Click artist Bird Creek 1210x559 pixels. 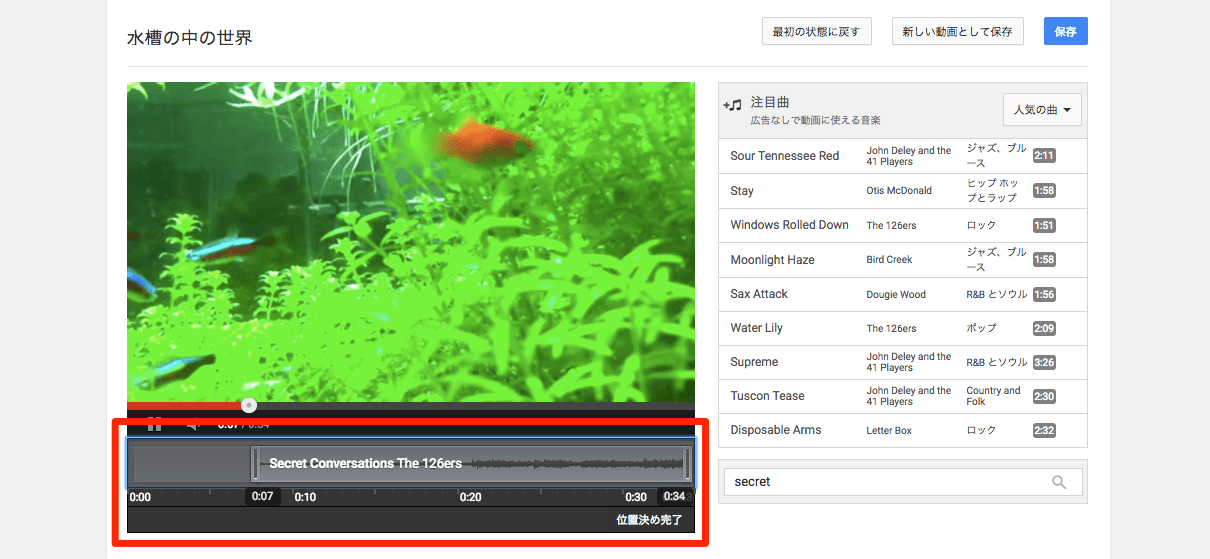point(889,260)
